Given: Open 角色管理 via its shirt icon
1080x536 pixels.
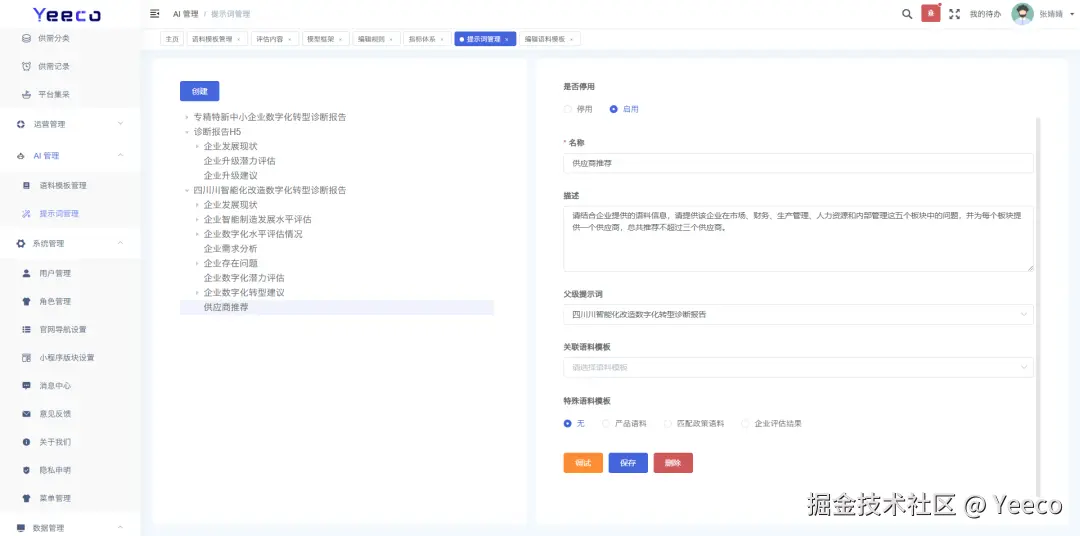Looking at the screenshot, I should pyautogui.click(x=26, y=301).
